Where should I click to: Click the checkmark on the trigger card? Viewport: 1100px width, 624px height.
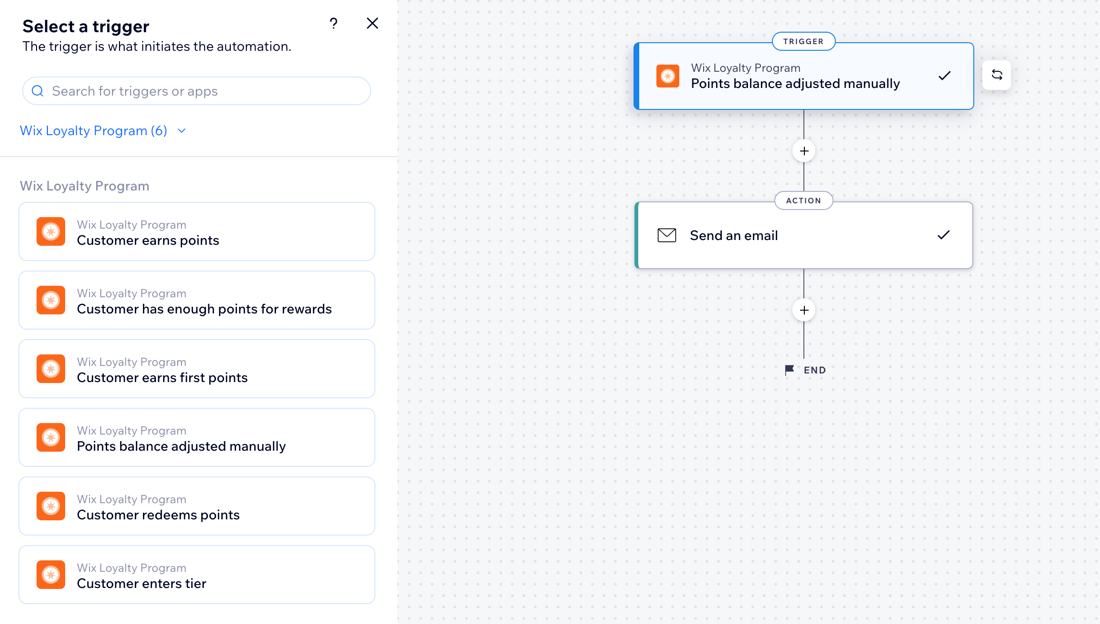pyautogui.click(x=944, y=76)
